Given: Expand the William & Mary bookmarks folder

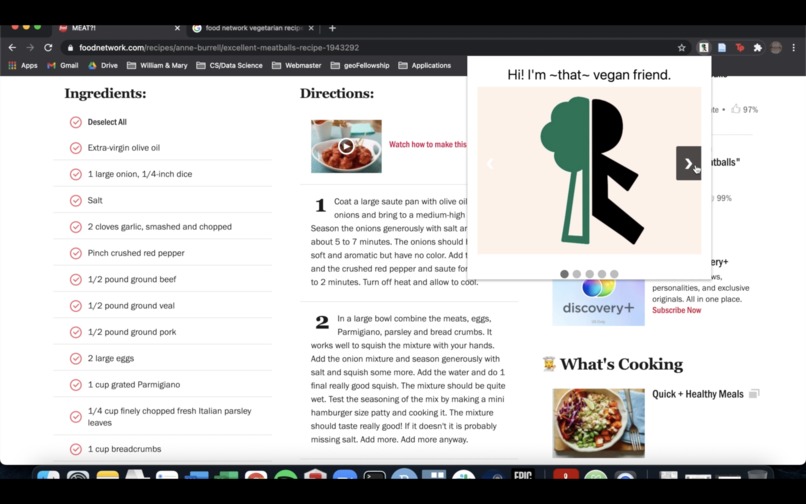Looking at the screenshot, I should tap(157, 65).
